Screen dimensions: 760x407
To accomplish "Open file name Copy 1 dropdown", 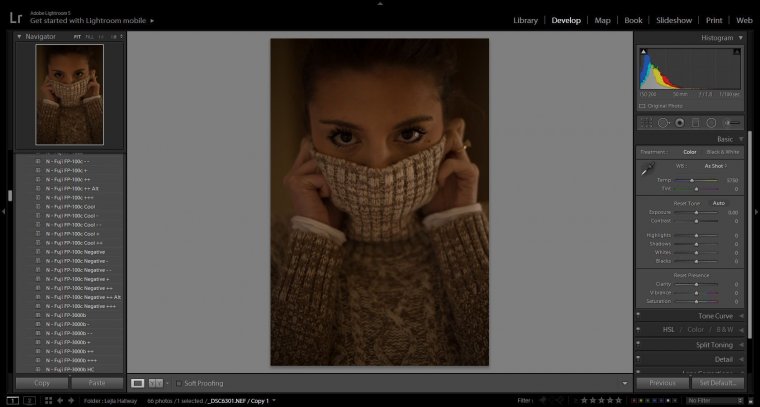I will click(274, 401).
